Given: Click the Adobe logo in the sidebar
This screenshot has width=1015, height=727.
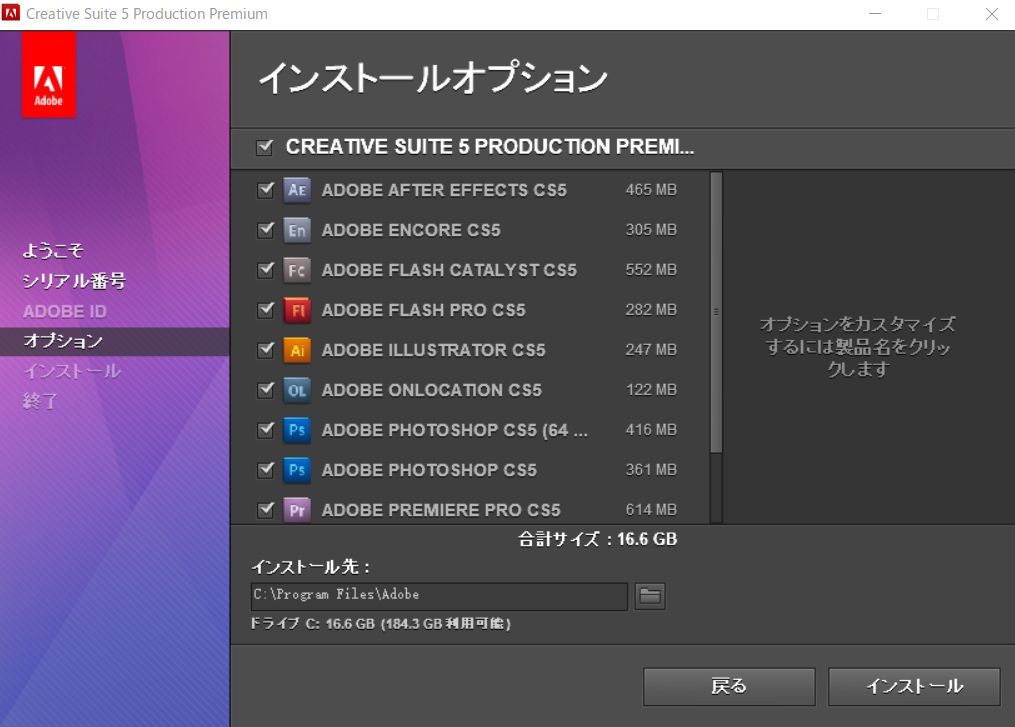Looking at the screenshot, I should (48, 76).
